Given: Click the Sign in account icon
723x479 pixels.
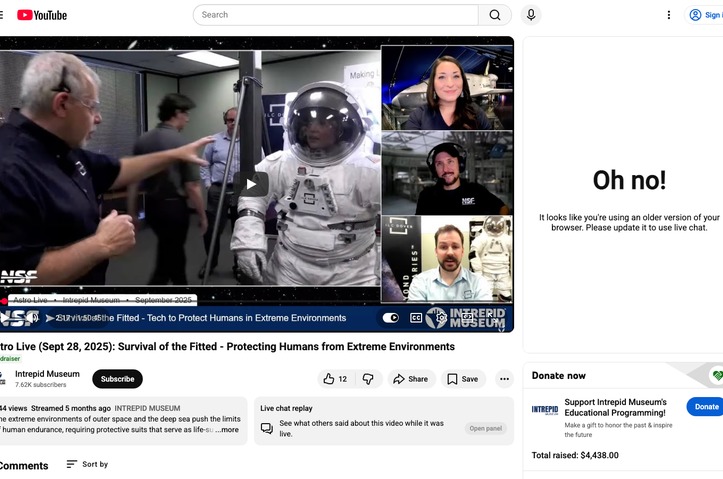Looking at the screenshot, I should pyautogui.click(x=695, y=15).
